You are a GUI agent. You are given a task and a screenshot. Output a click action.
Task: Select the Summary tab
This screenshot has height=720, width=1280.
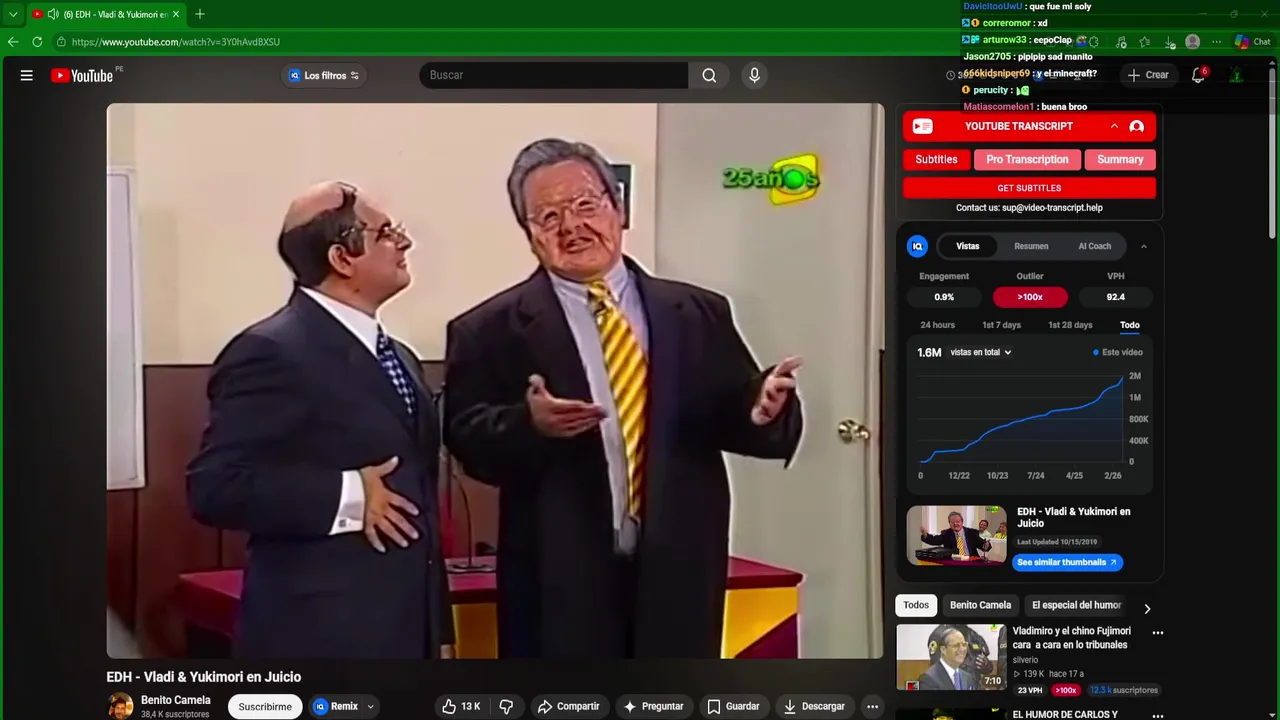click(x=1120, y=159)
